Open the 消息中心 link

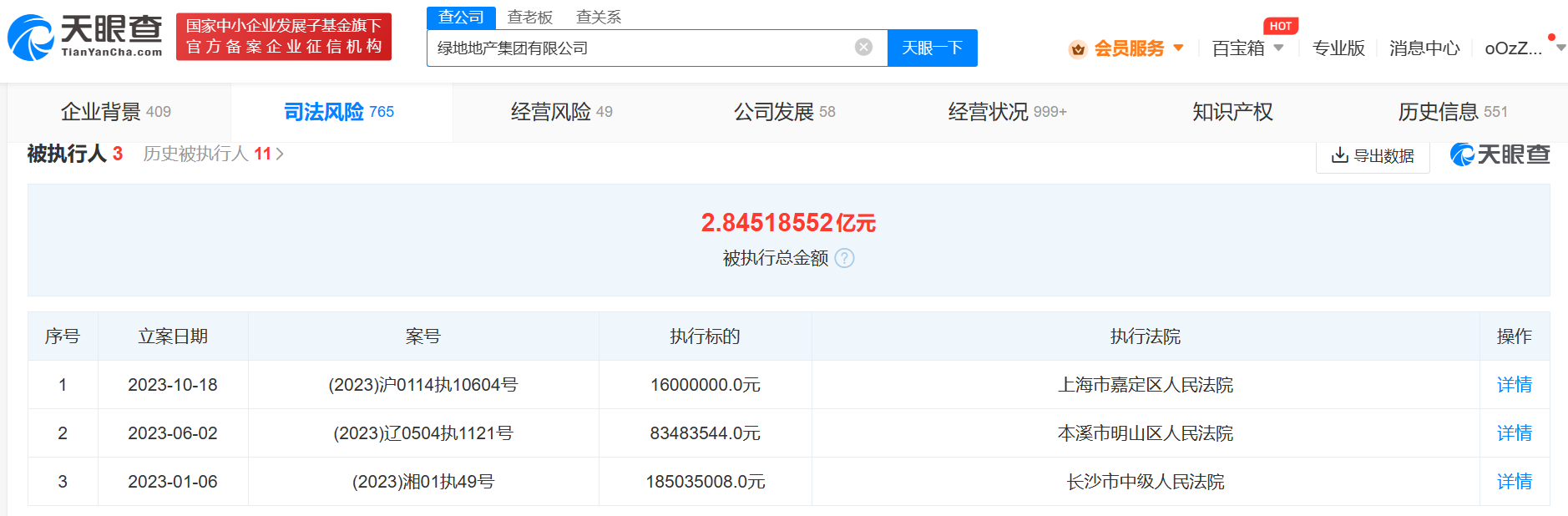point(1424,48)
